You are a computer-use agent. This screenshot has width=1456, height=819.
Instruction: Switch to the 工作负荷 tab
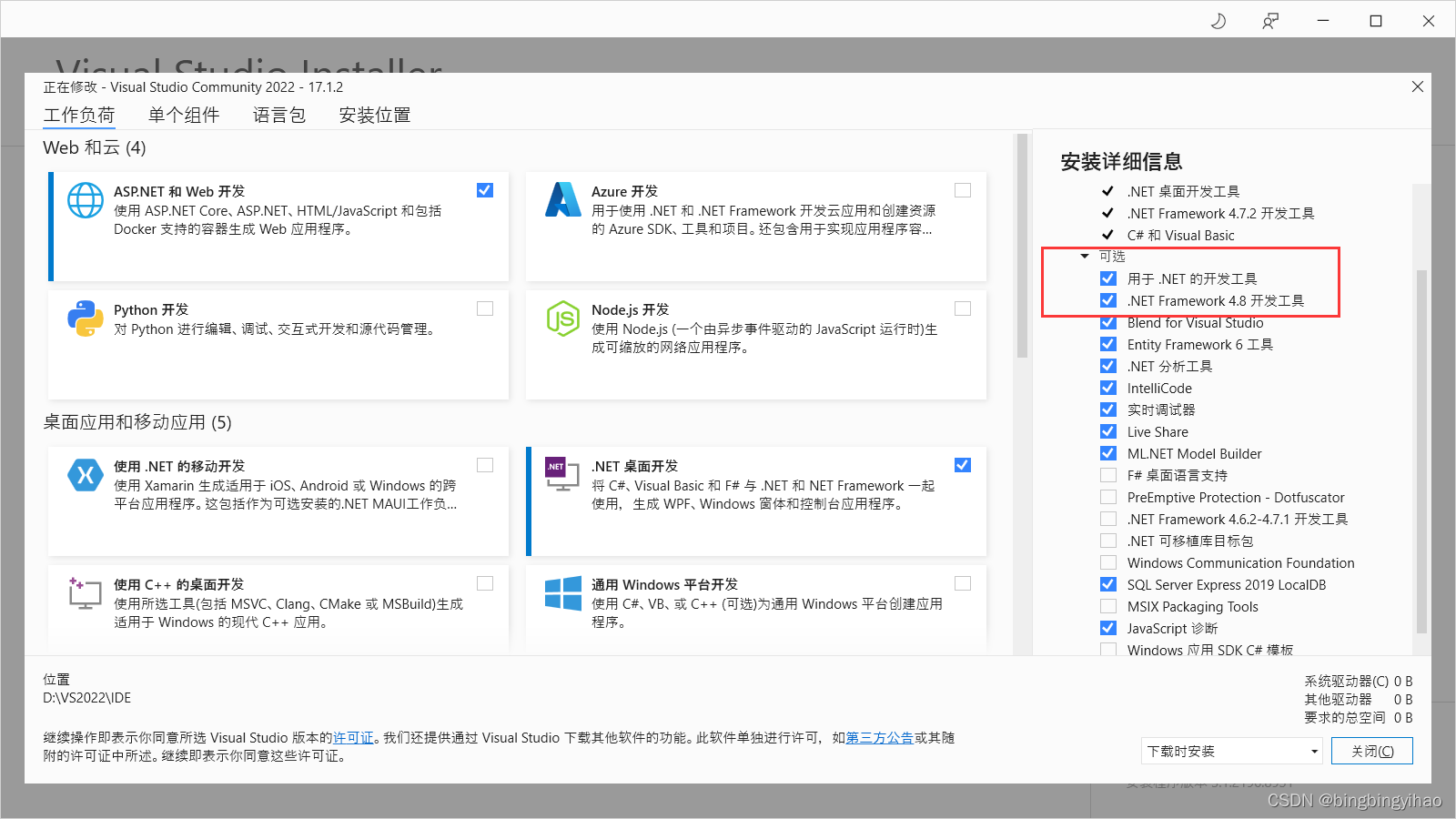pyautogui.click(x=79, y=116)
